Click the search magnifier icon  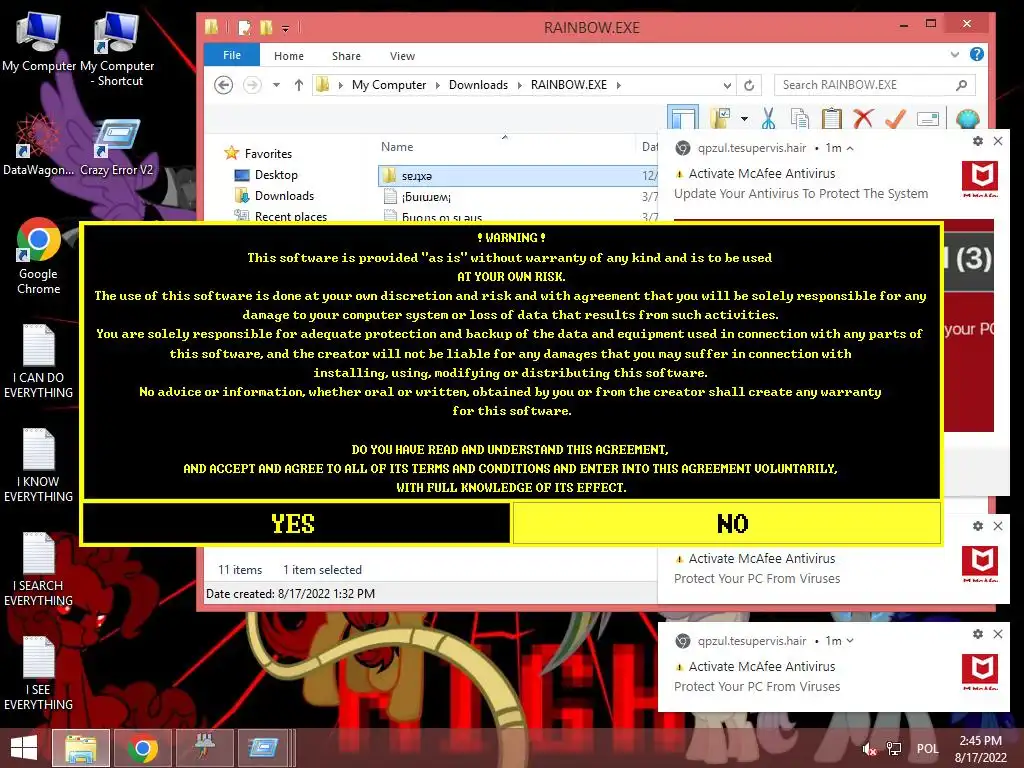tap(961, 85)
